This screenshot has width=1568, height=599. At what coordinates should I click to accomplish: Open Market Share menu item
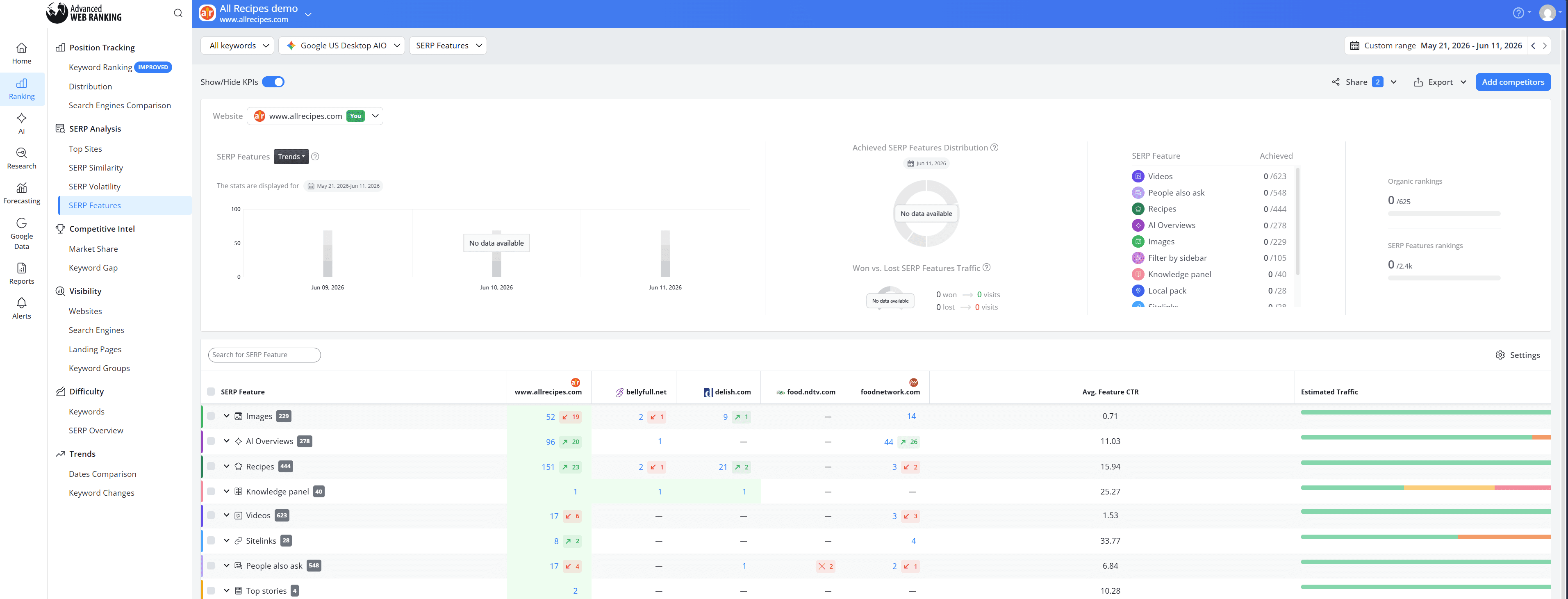tap(93, 248)
